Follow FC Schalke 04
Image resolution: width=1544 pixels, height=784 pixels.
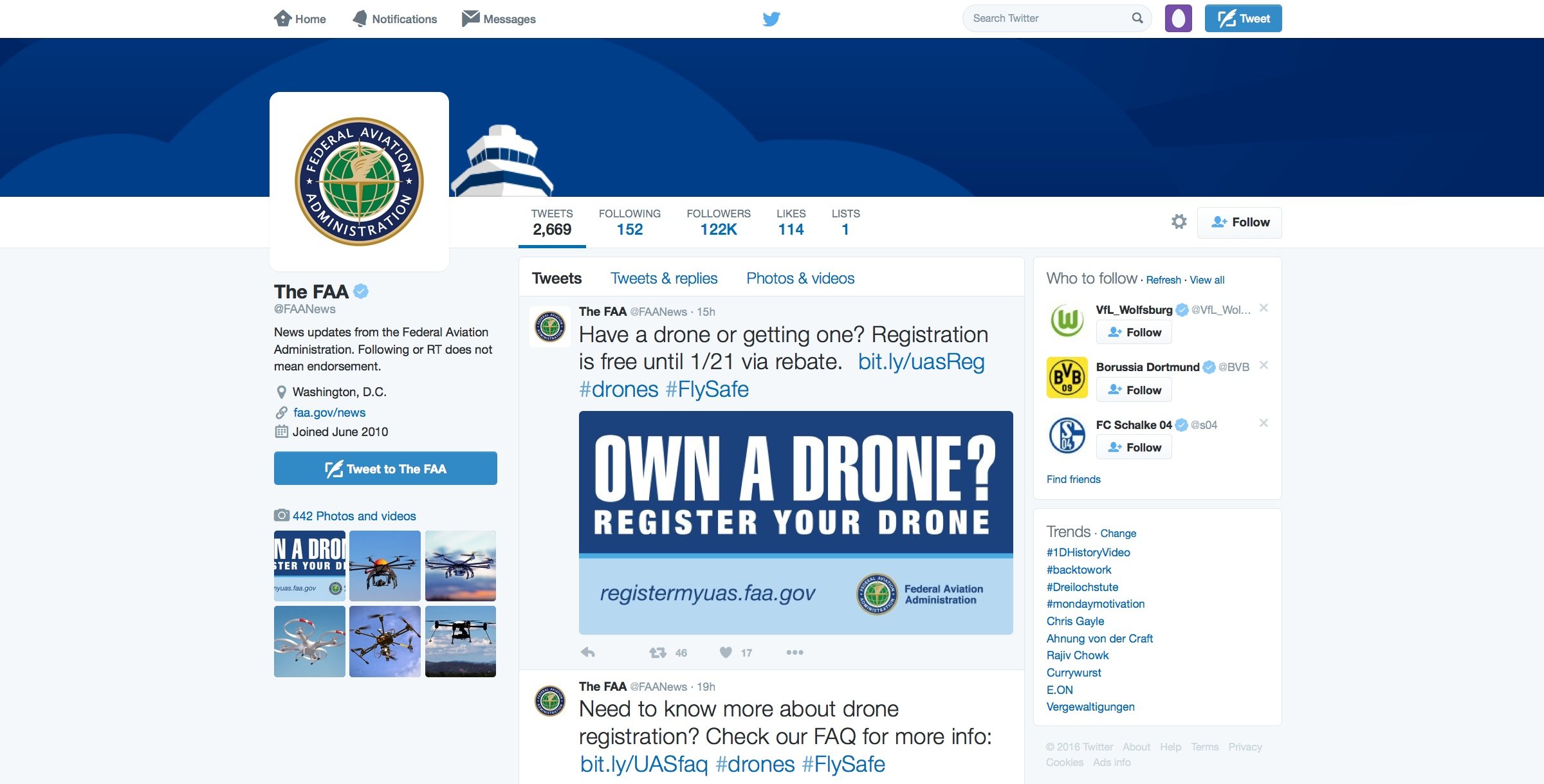tap(1134, 447)
